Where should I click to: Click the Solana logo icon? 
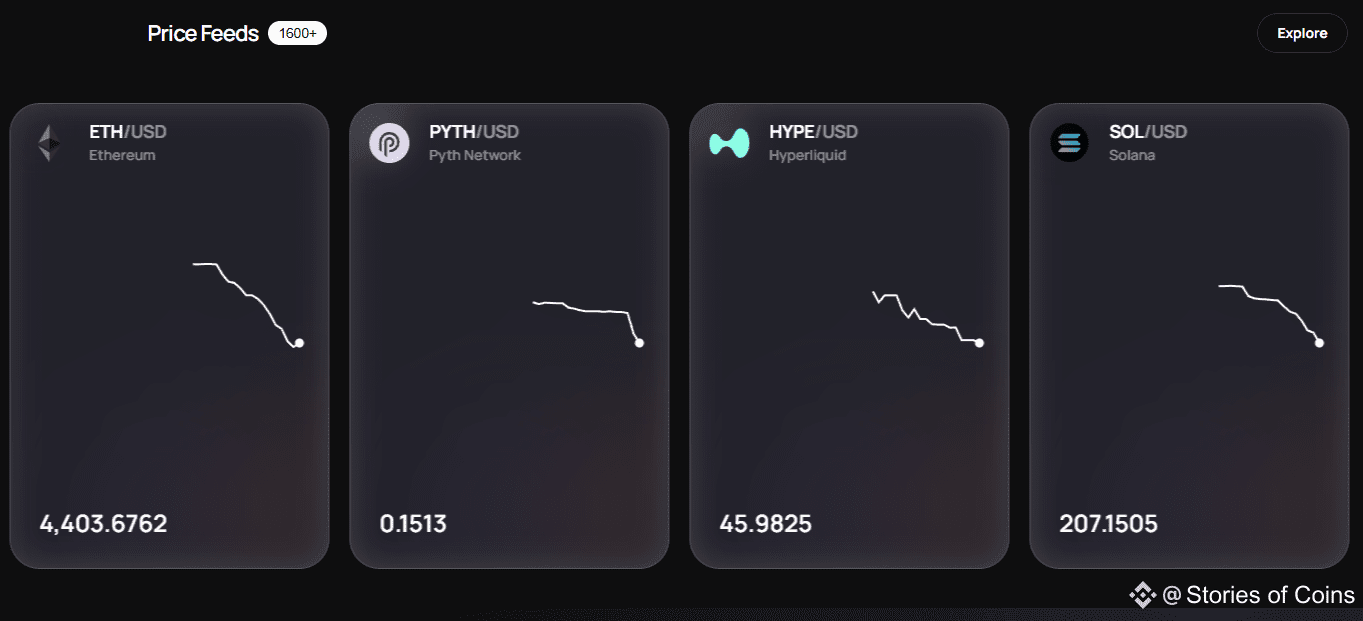point(1069,143)
